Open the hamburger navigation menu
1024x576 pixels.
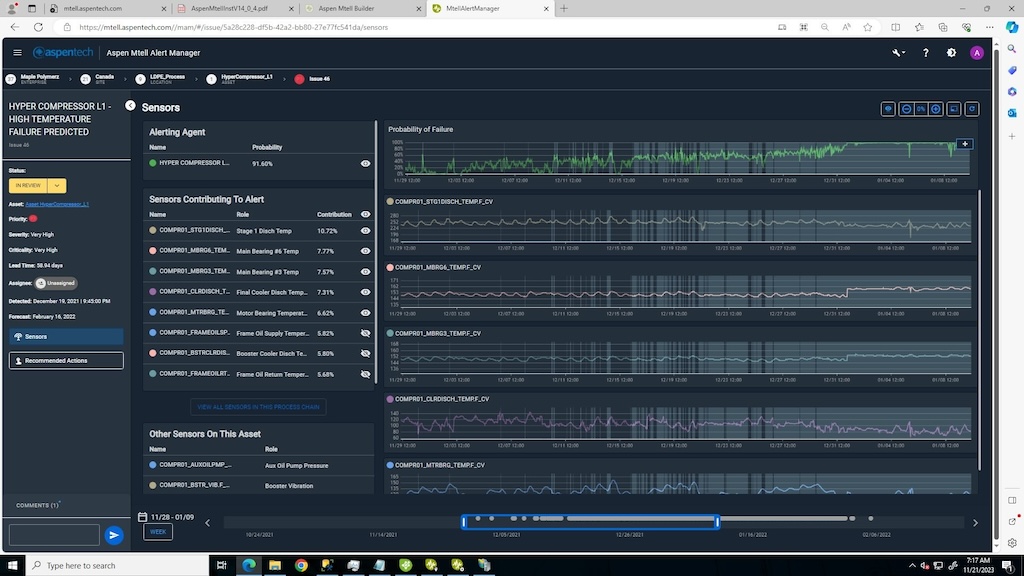click(x=18, y=53)
